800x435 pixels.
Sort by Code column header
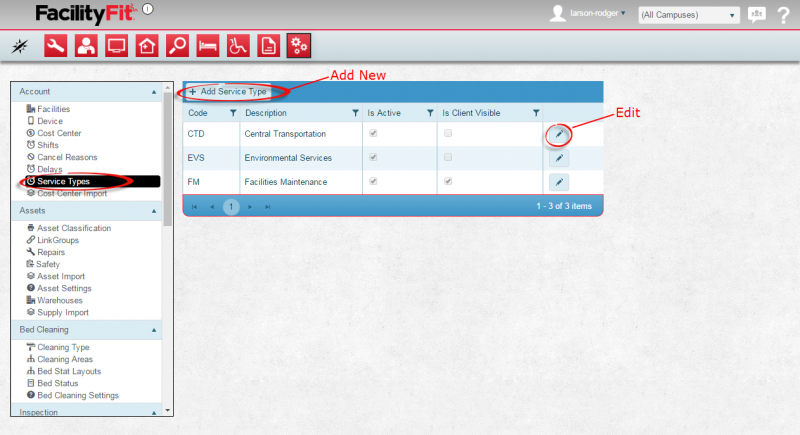click(197, 113)
